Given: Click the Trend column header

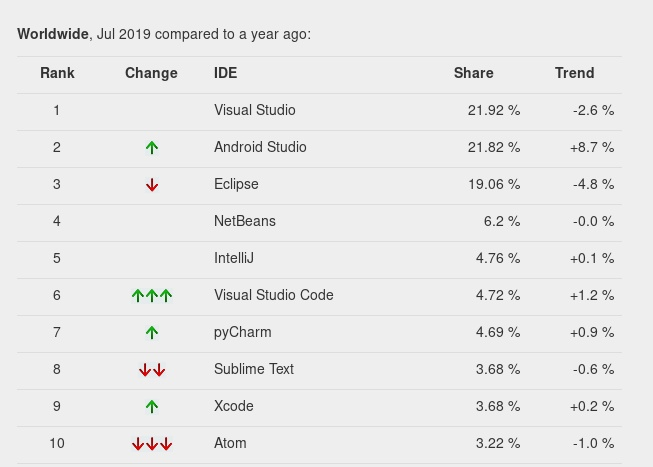Looking at the screenshot, I should (x=574, y=73).
